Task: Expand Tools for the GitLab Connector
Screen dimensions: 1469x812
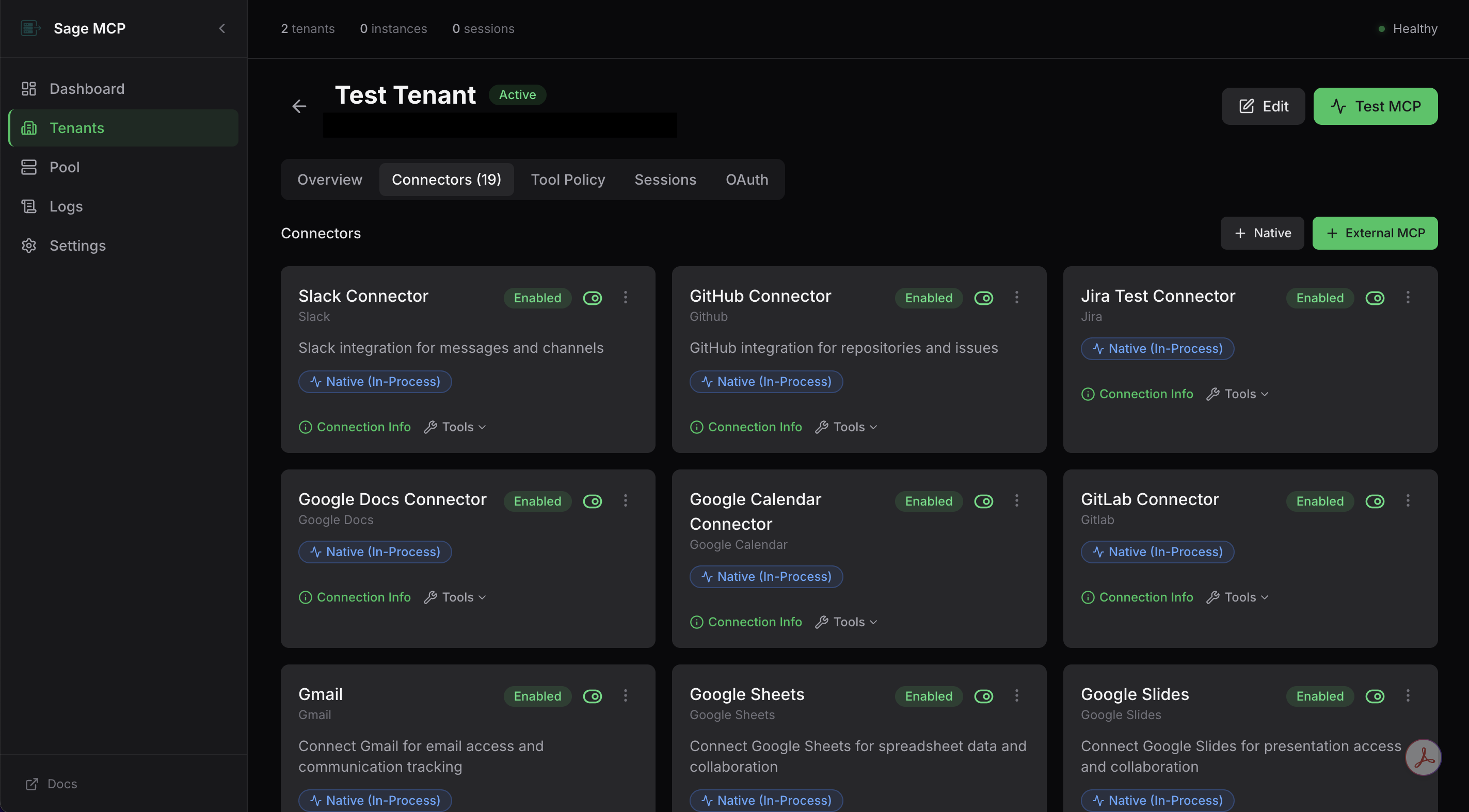Action: coord(1237,597)
